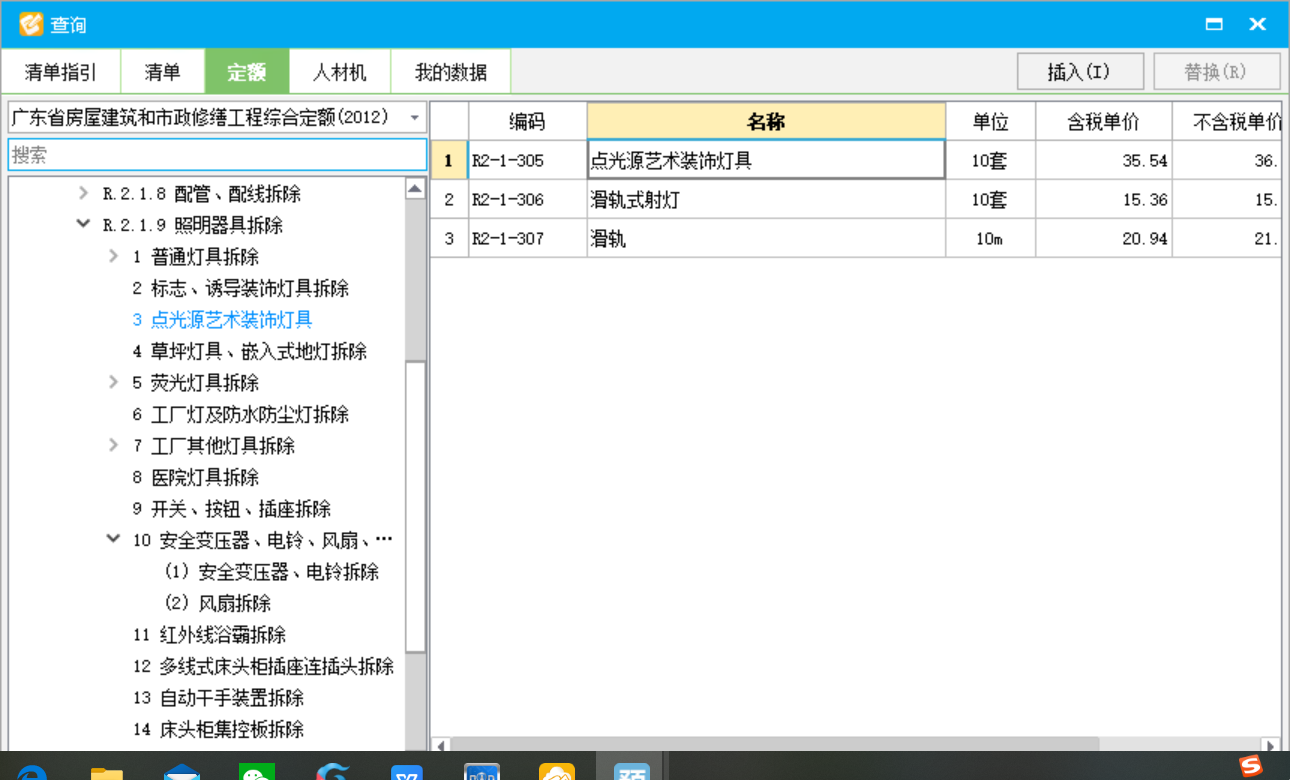Click the table horizontal scrollbar thumb
The image size is (1290, 780).
(x=774, y=745)
